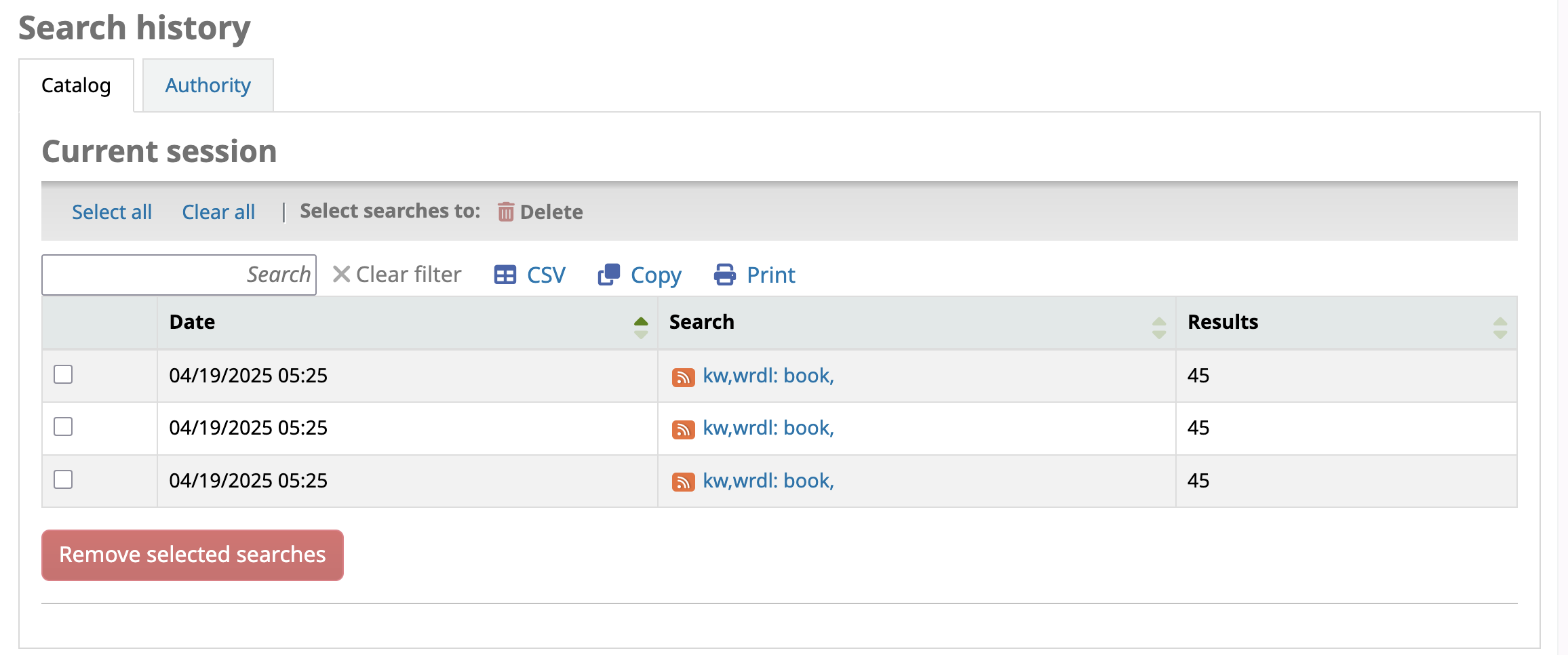
Task: Export table using the CSV icon
Action: pos(505,275)
